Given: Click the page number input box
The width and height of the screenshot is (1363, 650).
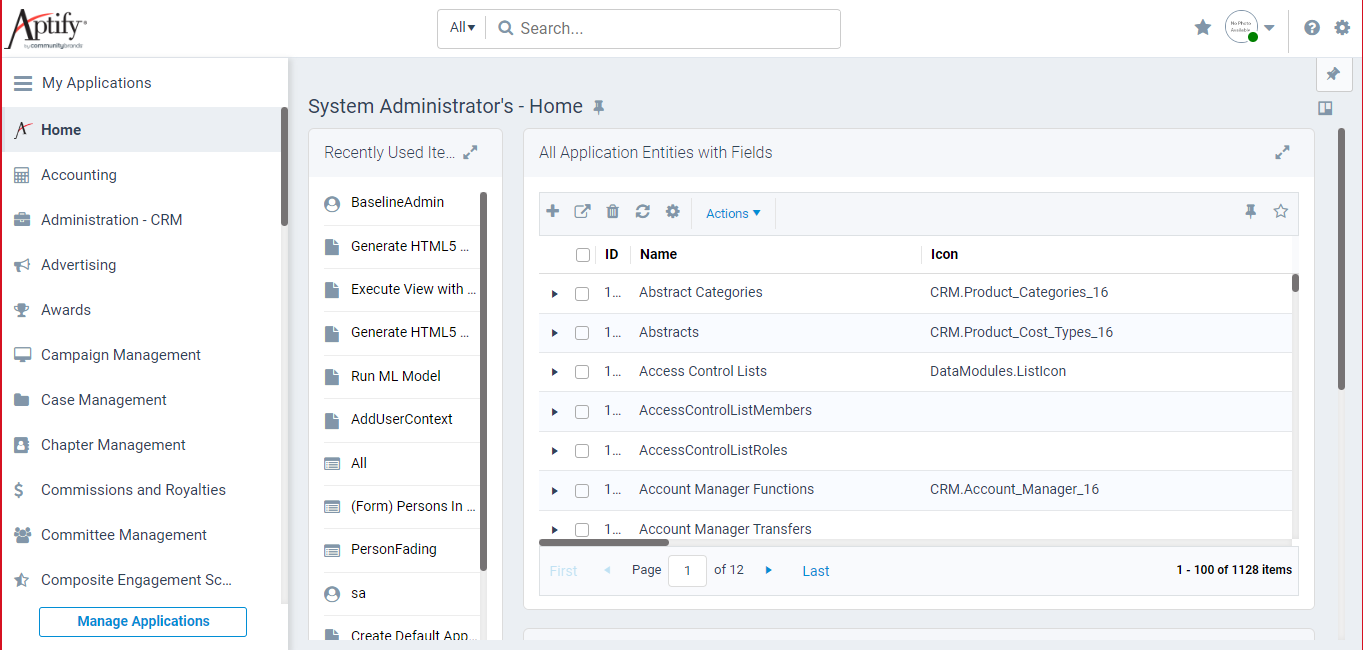Looking at the screenshot, I should 688,571.
